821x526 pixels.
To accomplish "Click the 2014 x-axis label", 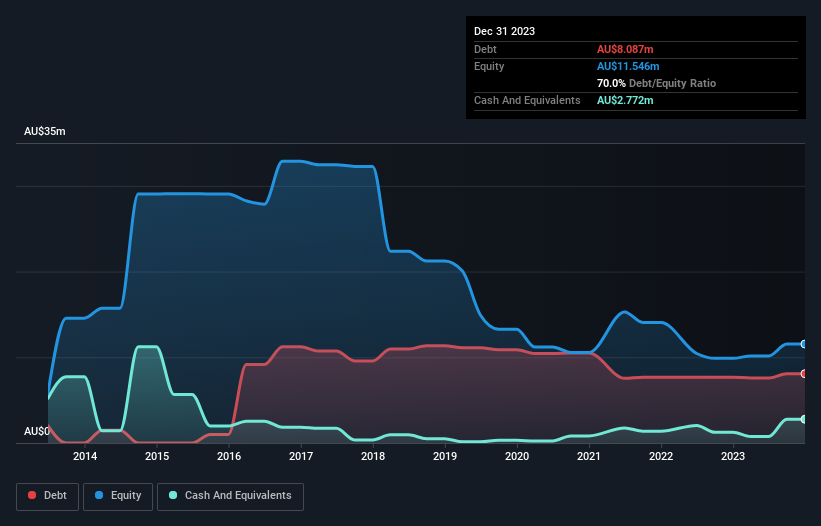I will 85,456.
